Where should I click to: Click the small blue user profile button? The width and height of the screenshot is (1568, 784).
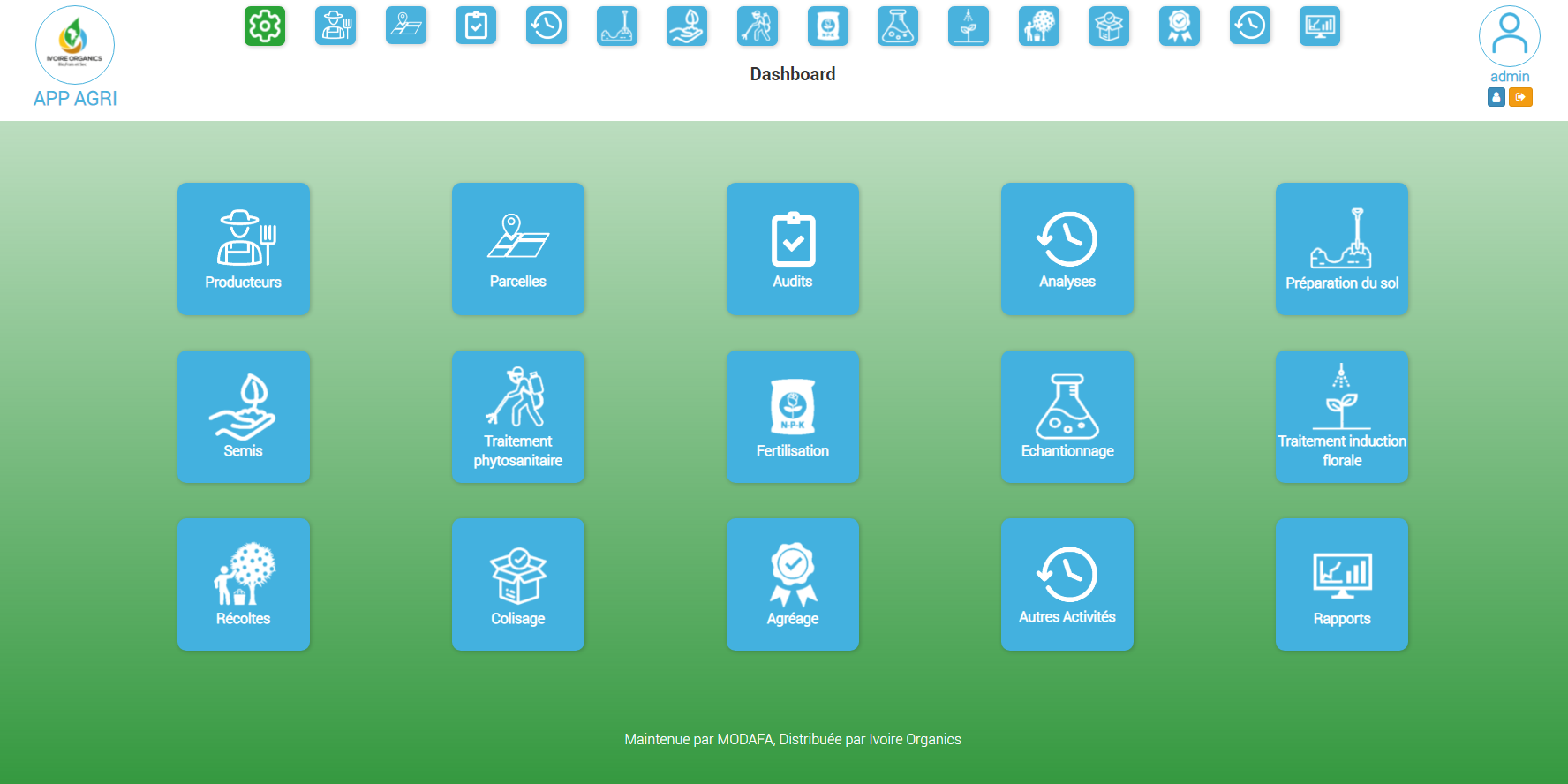tap(1496, 97)
